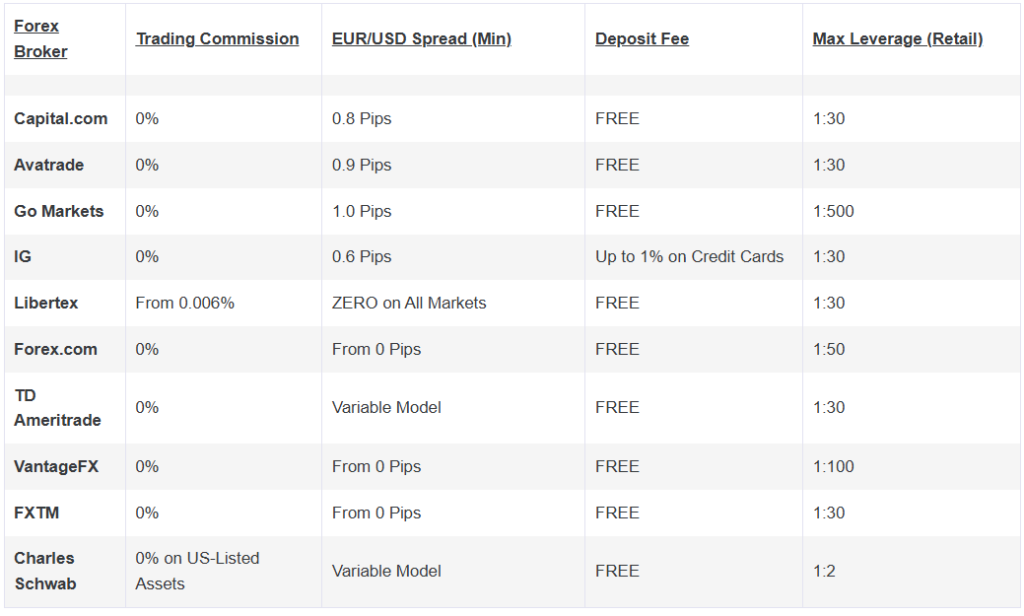Select the EUR/USD Spread (Min) header
The image size is (1024, 616).
(421, 39)
